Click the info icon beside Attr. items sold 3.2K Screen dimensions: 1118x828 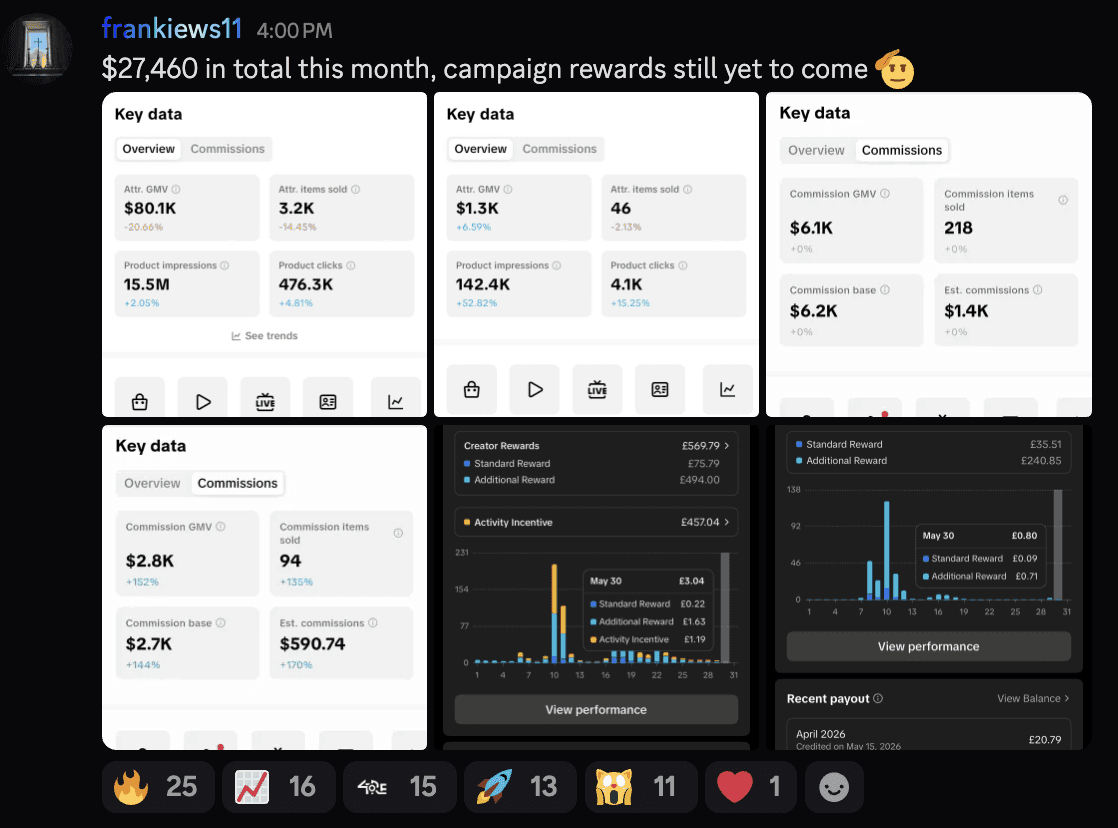(356, 190)
